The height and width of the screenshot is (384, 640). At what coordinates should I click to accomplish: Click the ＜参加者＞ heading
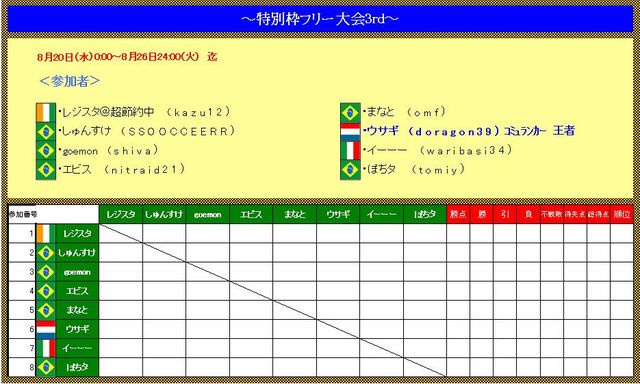(69, 81)
